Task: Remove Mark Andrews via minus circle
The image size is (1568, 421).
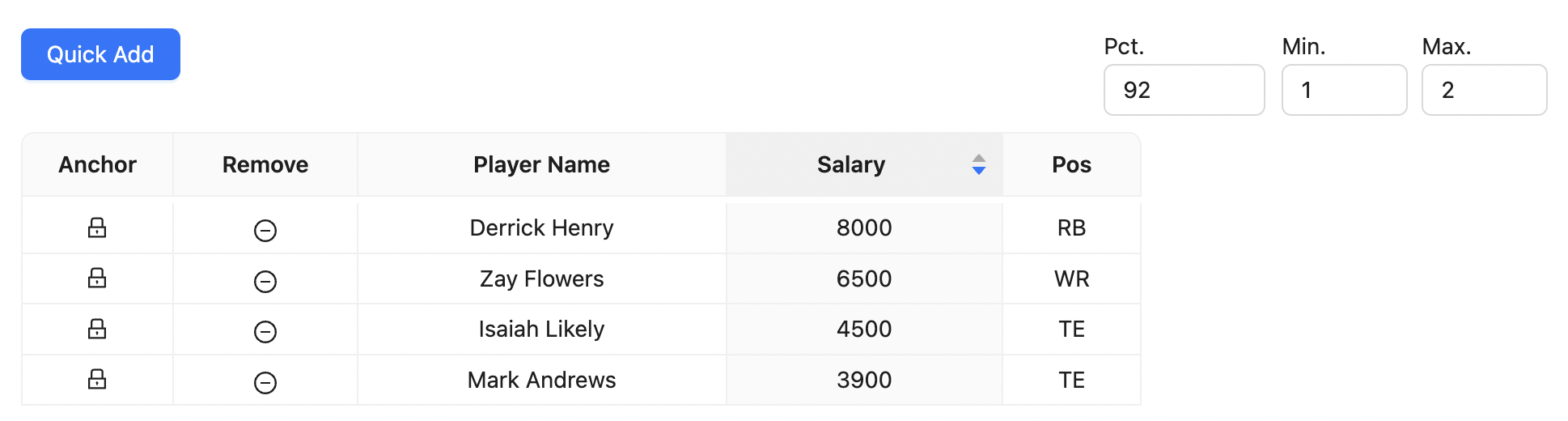Action: point(265,382)
